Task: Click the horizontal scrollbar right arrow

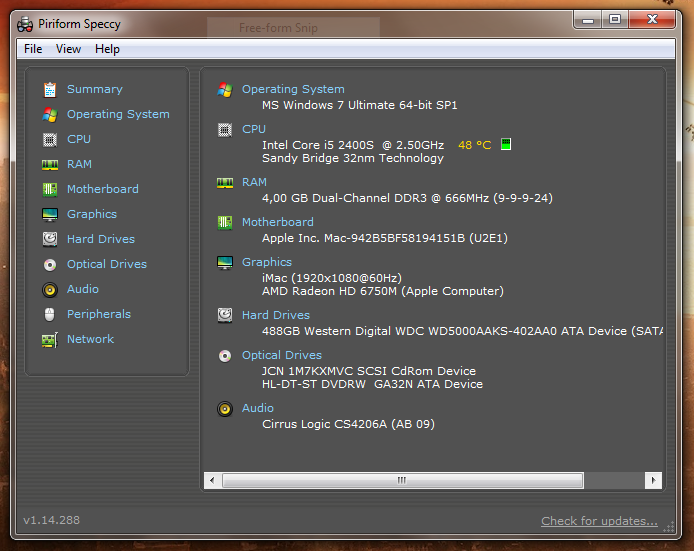Action: coord(652,481)
